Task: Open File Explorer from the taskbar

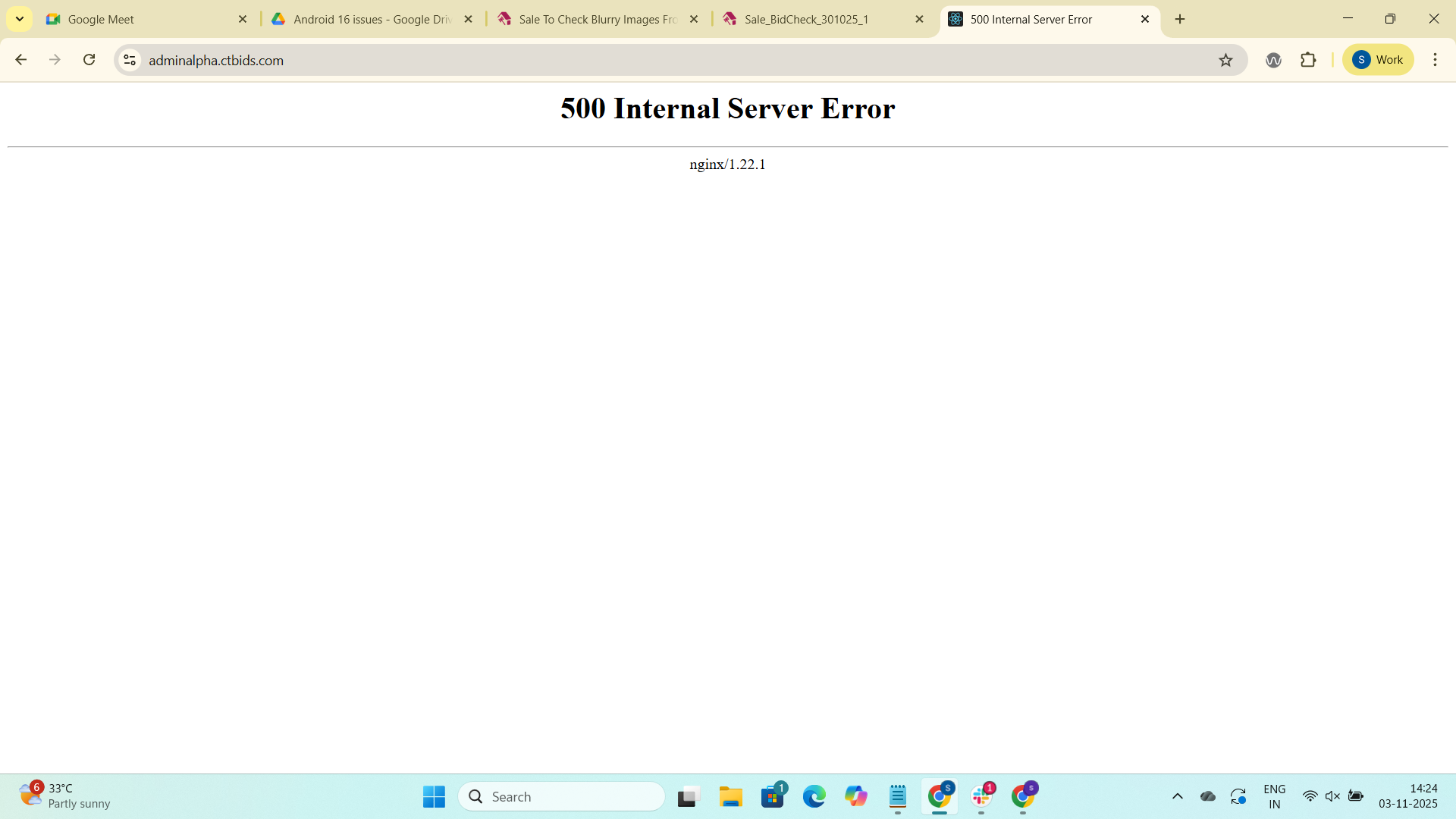Action: (x=730, y=796)
